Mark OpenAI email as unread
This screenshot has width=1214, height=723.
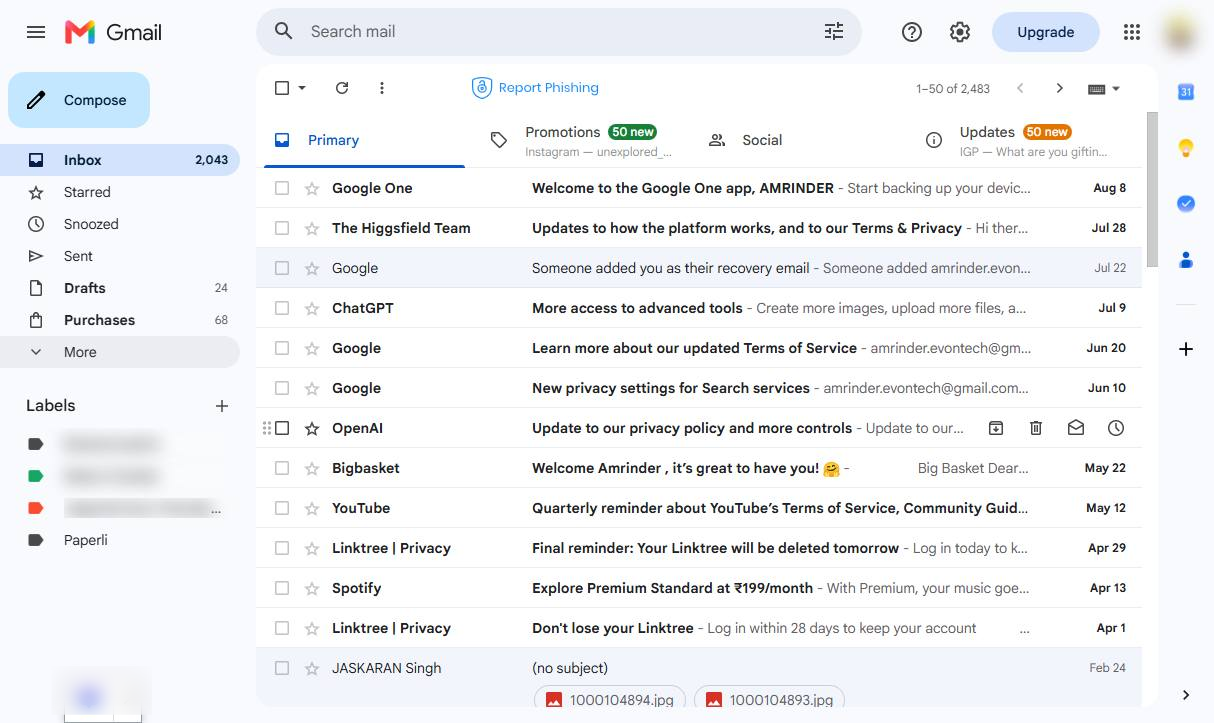pyautogui.click(x=1076, y=428)
